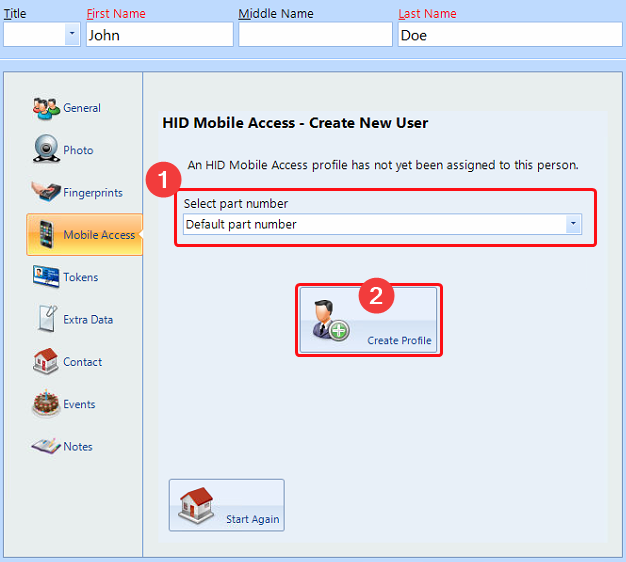Screen dimensions: 626x562
Task: Click the 'Select part number' label
Action: point(236,204)
